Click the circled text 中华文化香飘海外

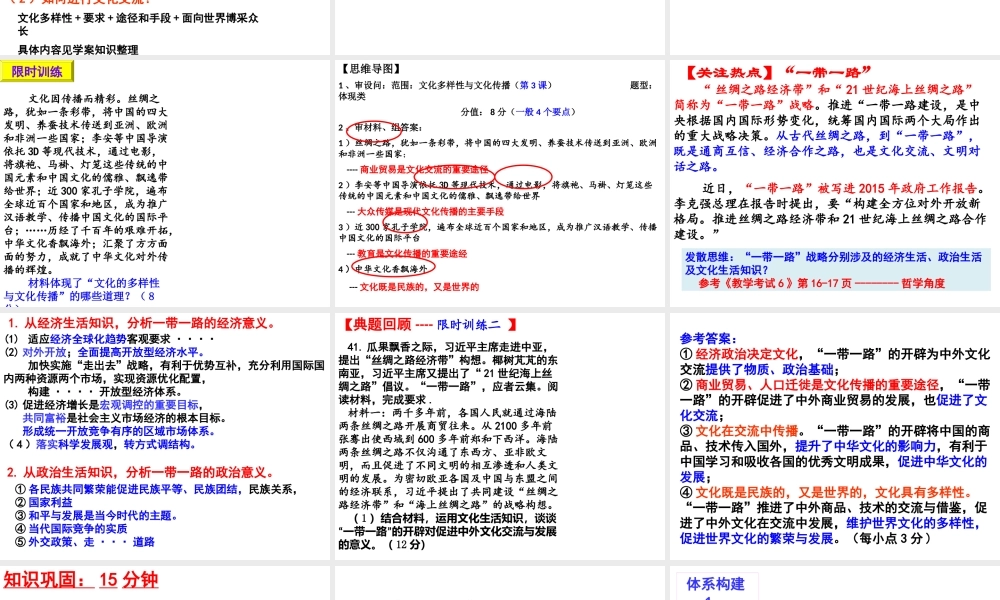(391, 269)
